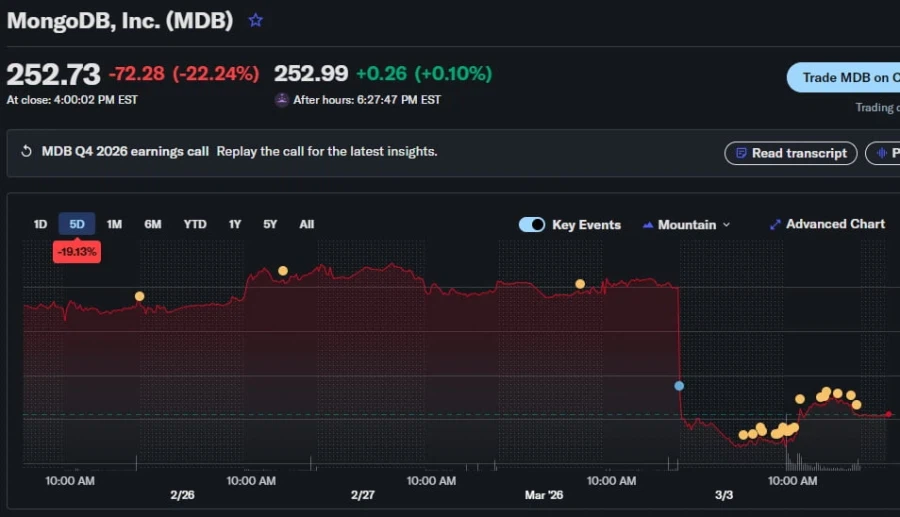
Task: Click the moon after-hours icon
Action: pyautogui.click(x=282, y=100)
